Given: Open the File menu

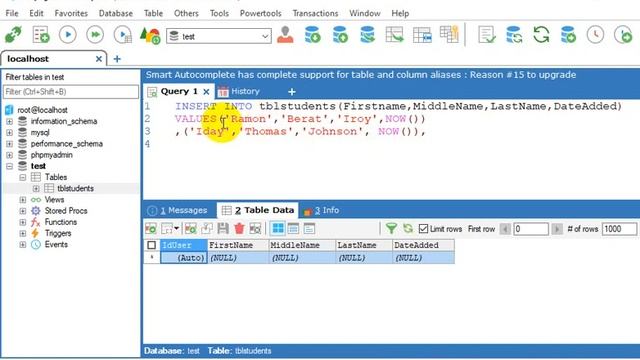Looking at the screenshot, I should [x=12, y=13].
